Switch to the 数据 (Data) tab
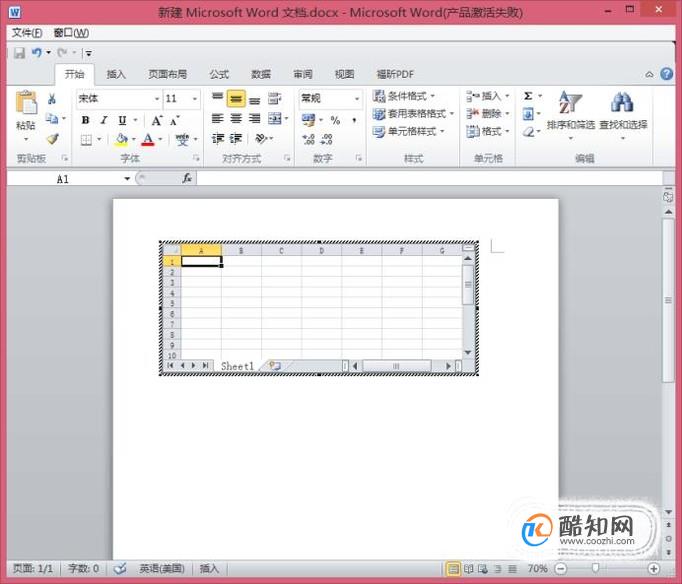The image size is (682, 584). 261,74
